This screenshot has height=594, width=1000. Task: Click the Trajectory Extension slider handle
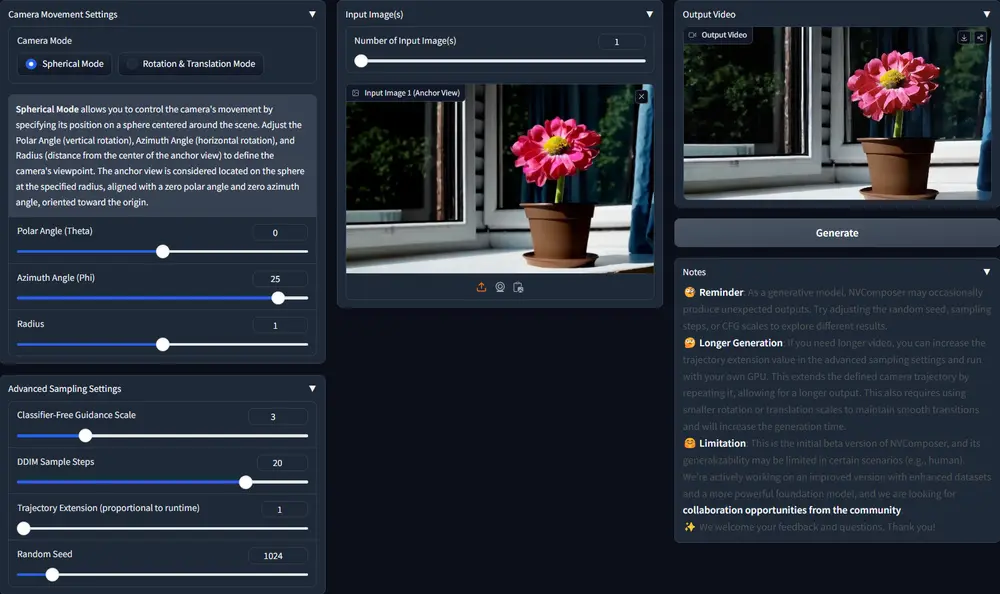pos(24,528)
